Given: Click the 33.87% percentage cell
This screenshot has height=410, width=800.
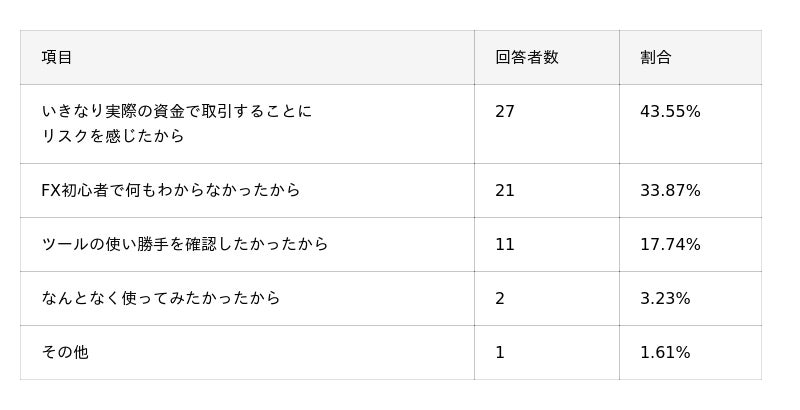Looking at the screenshot, I should coord(670,190).
